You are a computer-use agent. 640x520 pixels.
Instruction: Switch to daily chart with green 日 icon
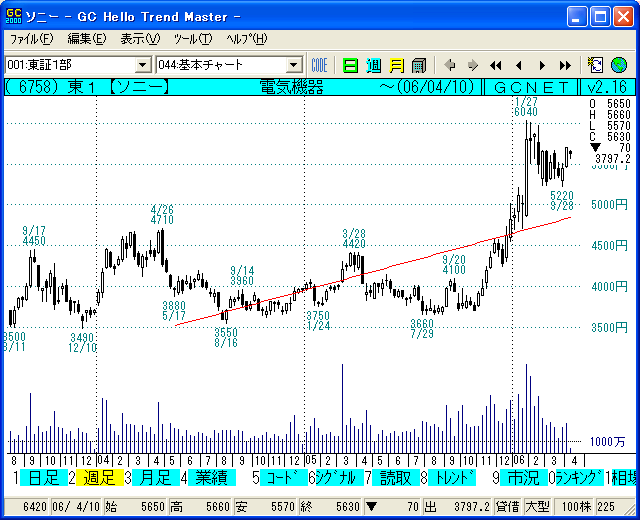[x=350, y=65]
